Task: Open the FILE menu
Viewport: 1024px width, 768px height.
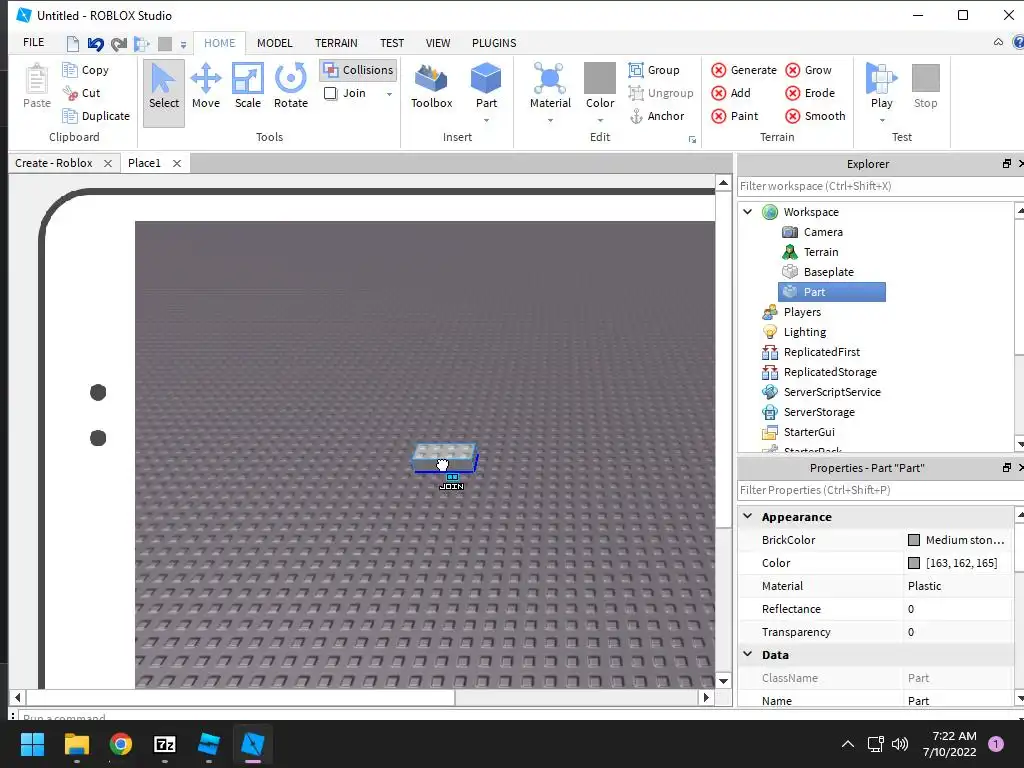Action: [33, 42]
